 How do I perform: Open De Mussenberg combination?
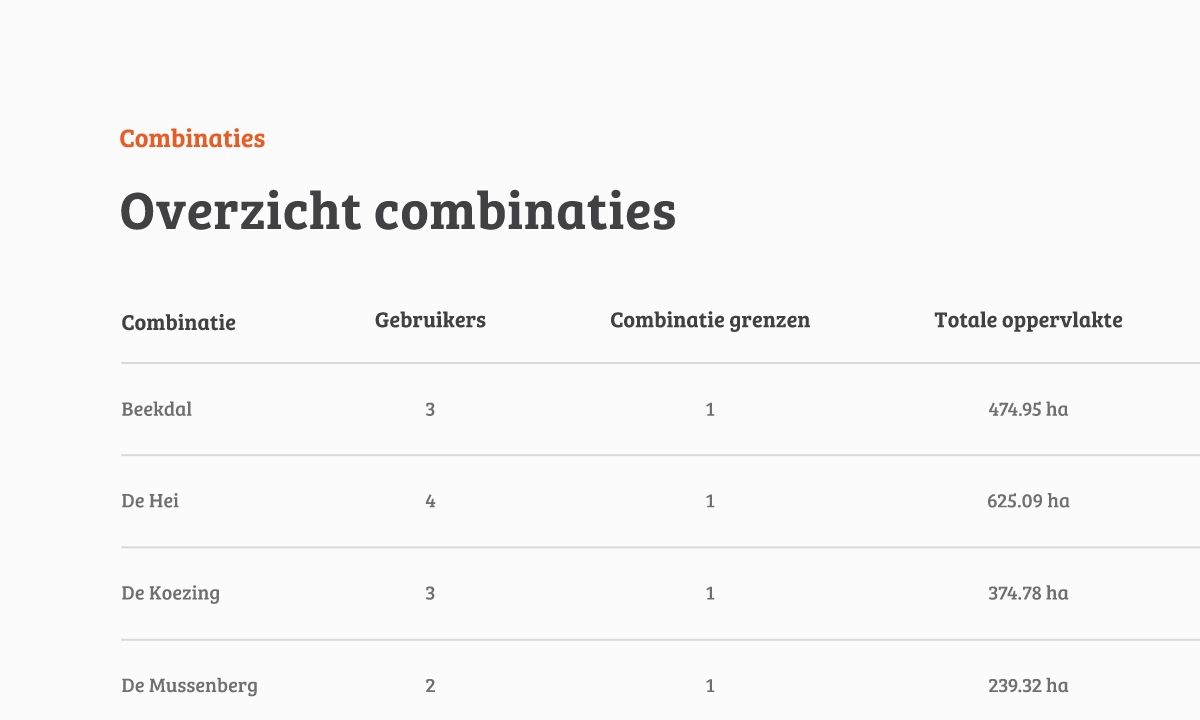pos(190,685)
